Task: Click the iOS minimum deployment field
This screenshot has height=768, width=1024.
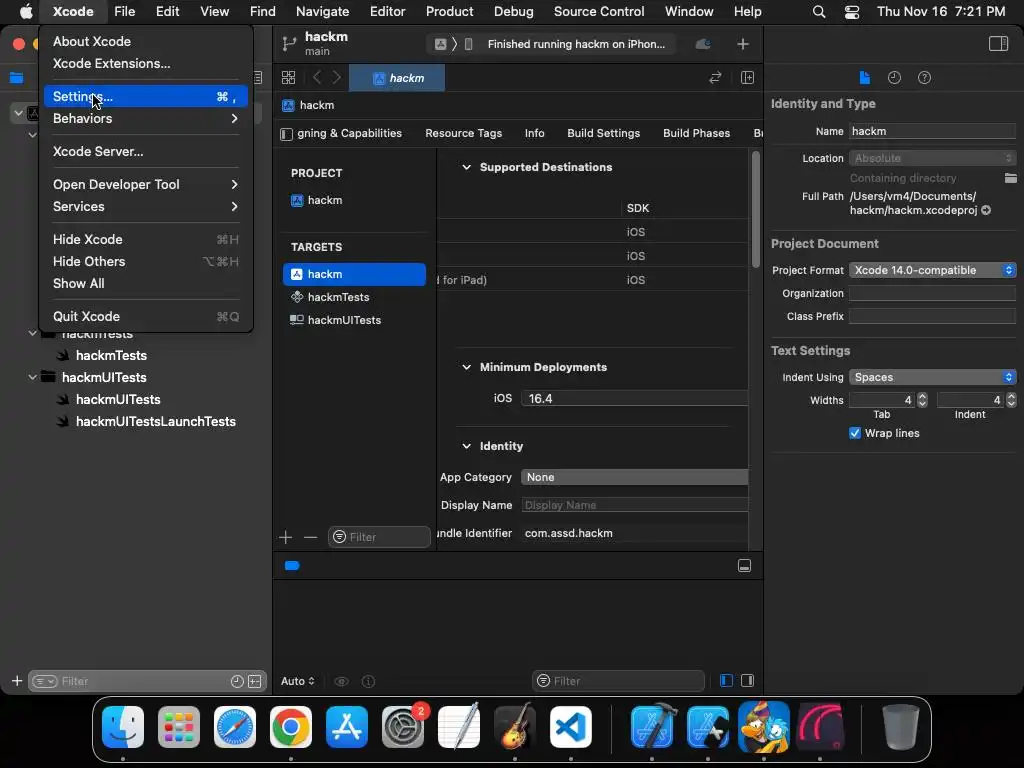Action: click(x=635, y=398)
